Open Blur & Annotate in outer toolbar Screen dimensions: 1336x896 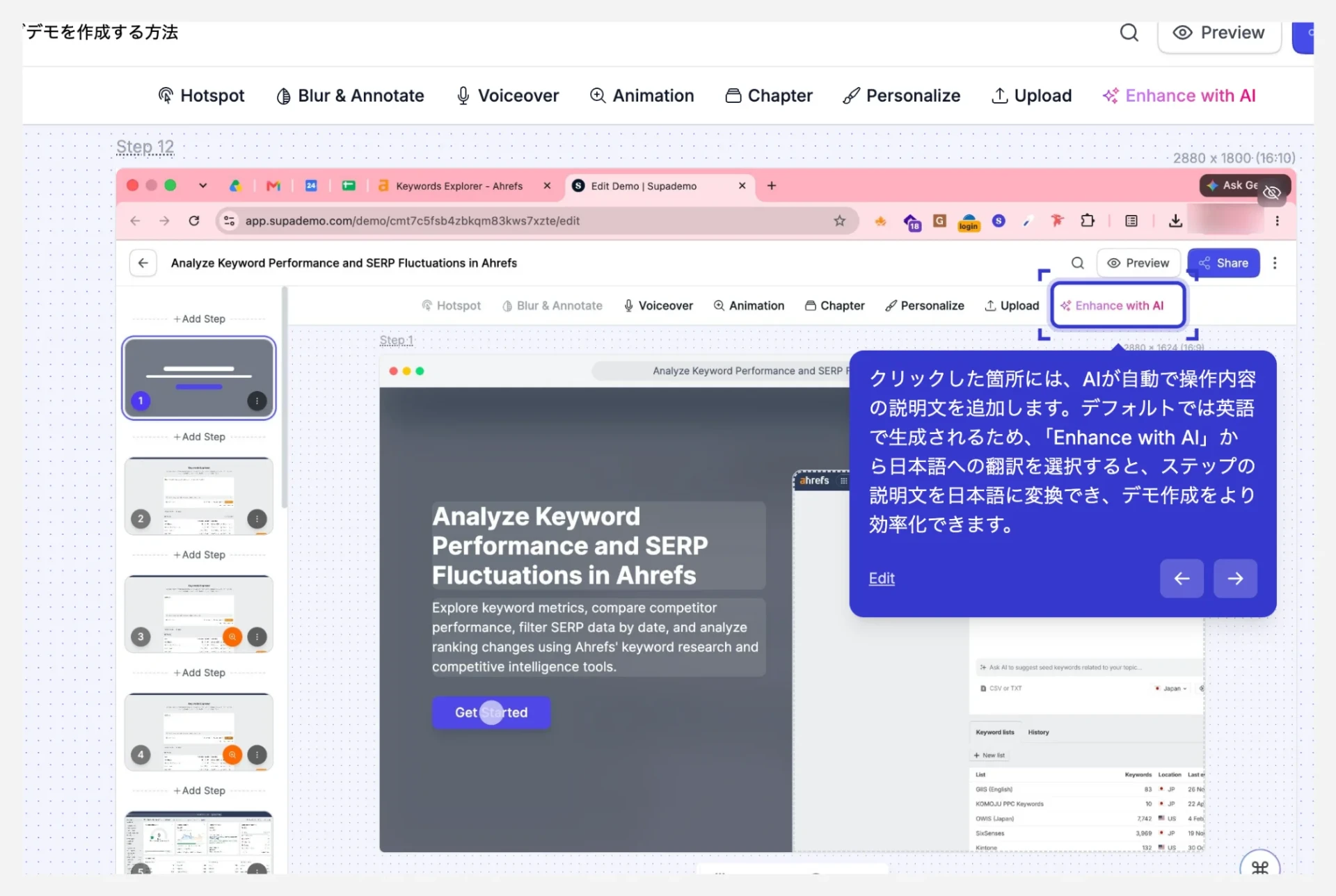(x=350, y=95)
